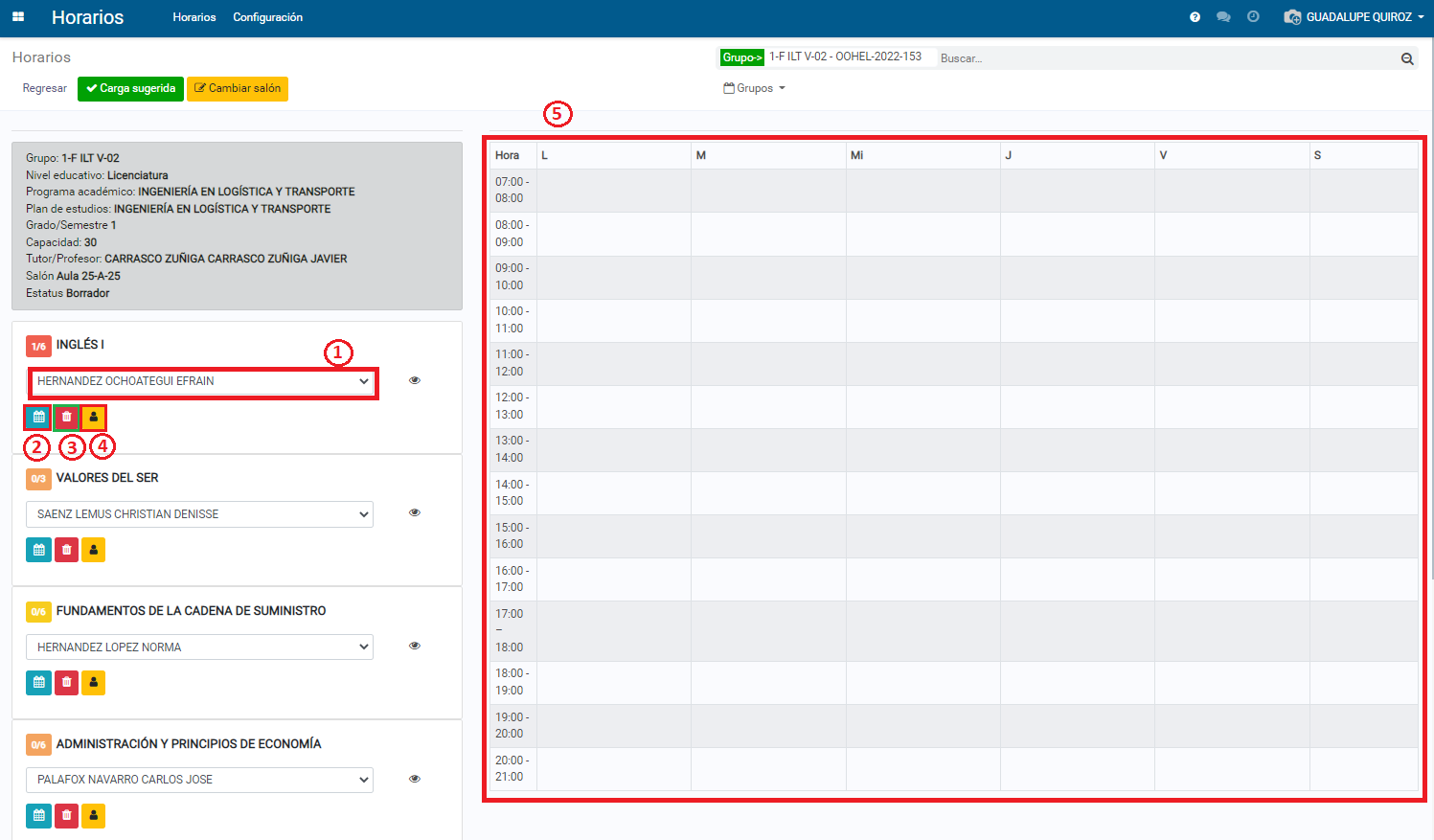Open the Configuración menu
Viewport: 1434px width, 840px height.
coord(267,17)
